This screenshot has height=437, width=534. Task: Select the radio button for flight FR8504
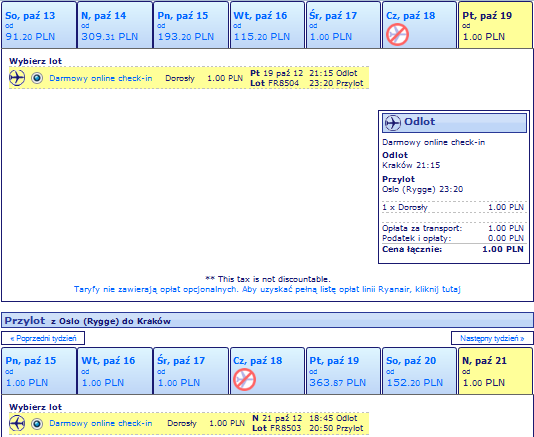click(37, 78)
